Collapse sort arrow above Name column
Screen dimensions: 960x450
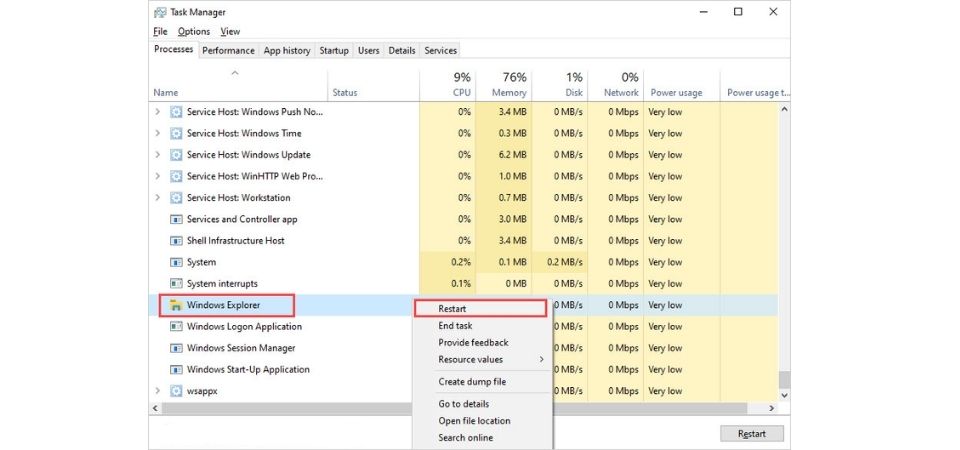point(234,73)
